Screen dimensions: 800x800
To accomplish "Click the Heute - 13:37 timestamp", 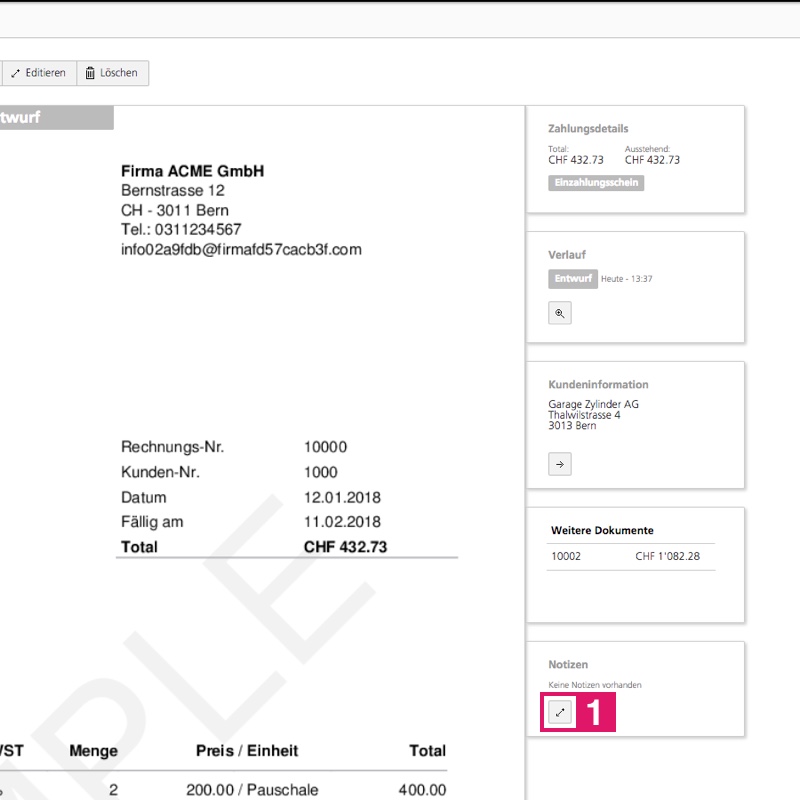I will (626, 279).
